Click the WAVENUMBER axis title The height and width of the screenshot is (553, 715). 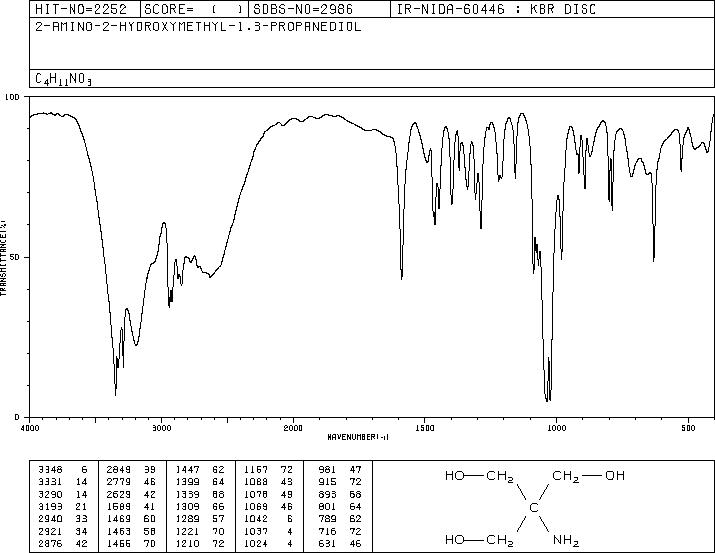coord(358,437)
